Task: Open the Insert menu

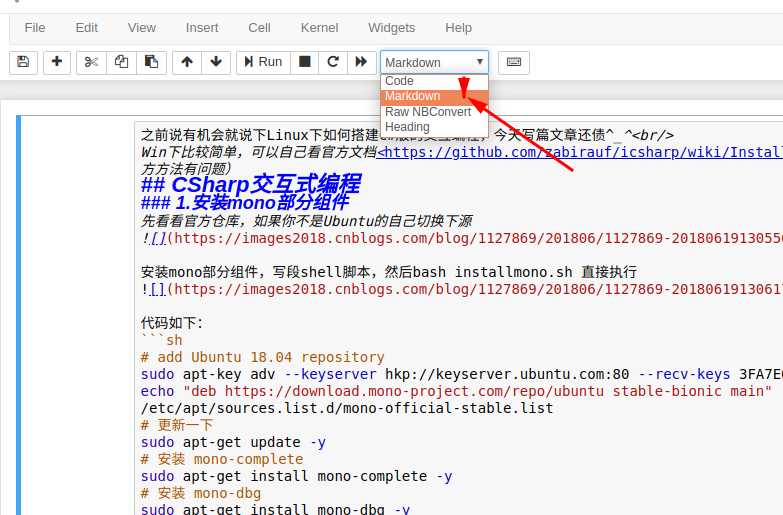Action: click(202, 28)
